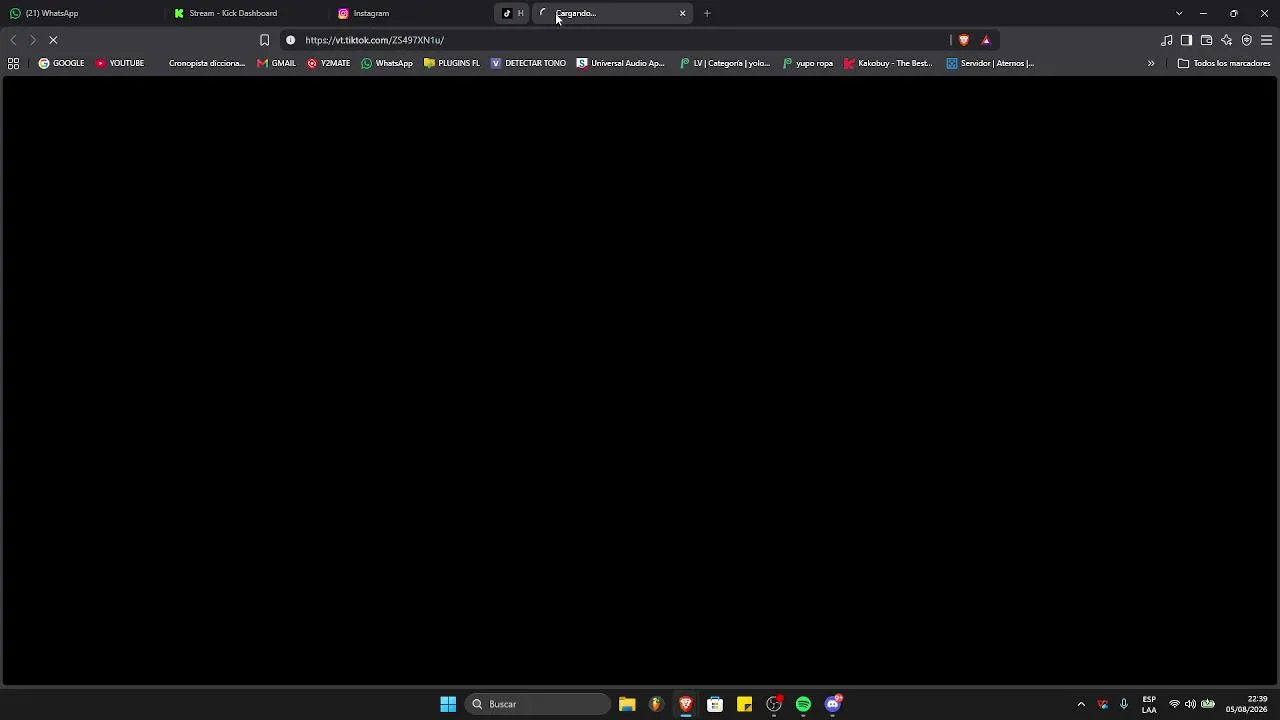Launch FL Studio from taskbar
This screenshot has height=720, width=1280.
click(656, 704)
